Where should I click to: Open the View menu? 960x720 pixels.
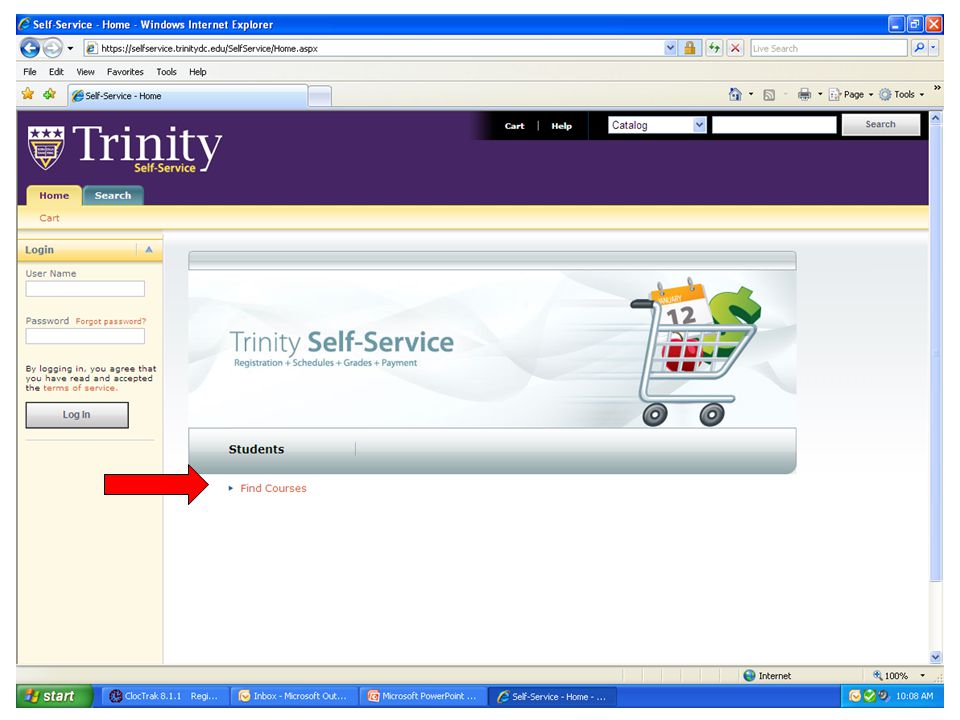tap(85, 72)
